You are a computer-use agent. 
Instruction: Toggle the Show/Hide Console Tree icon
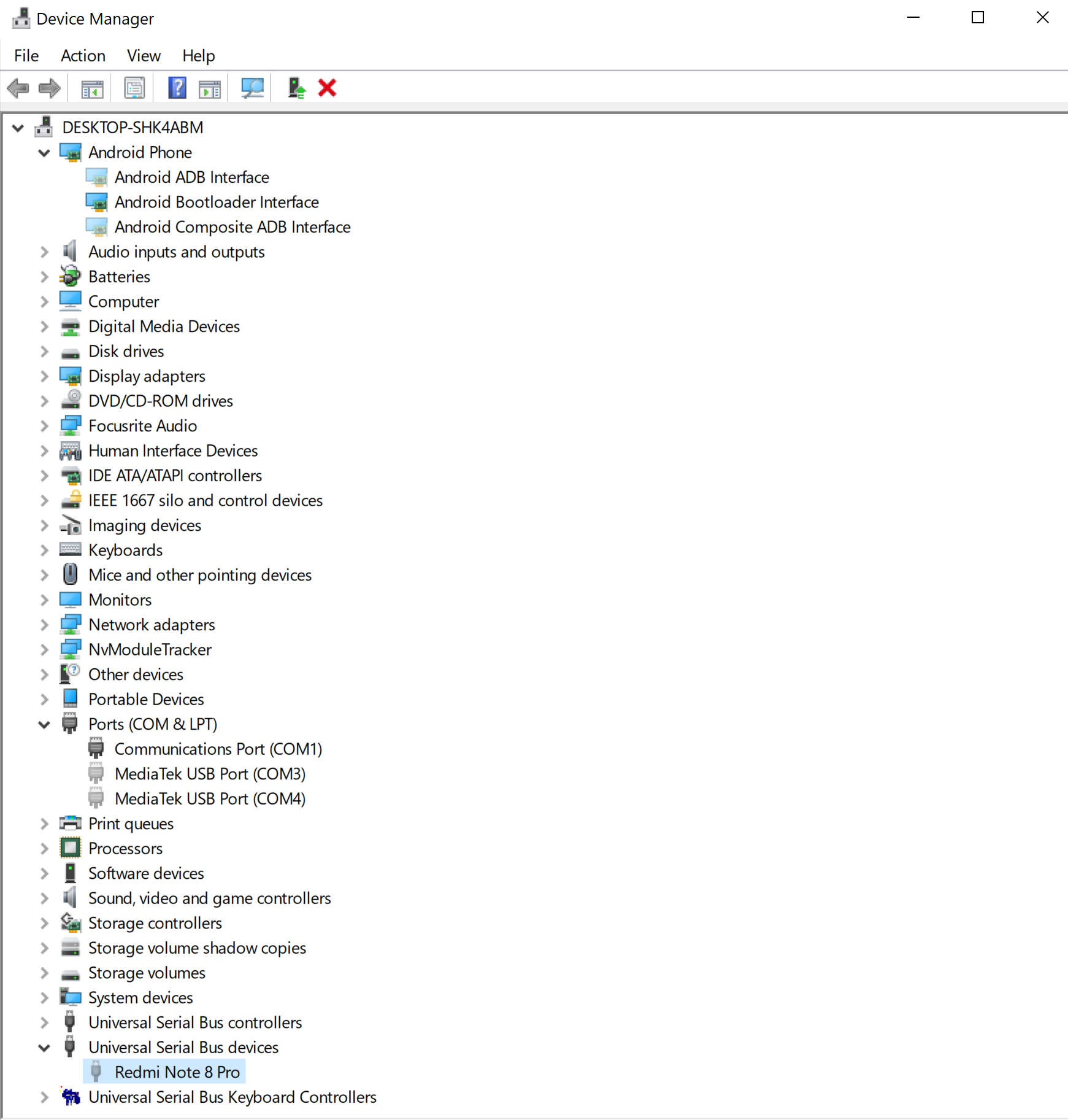pos(93,88)
